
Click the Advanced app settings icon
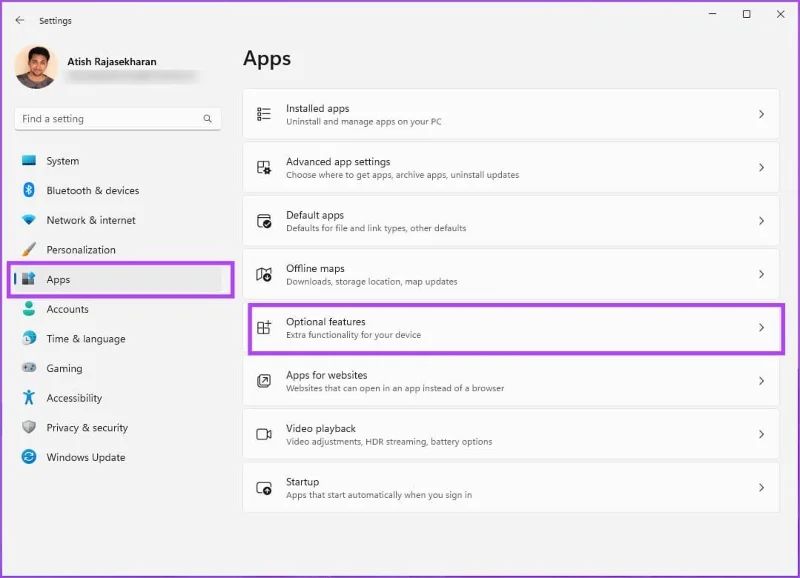(264, 167)
